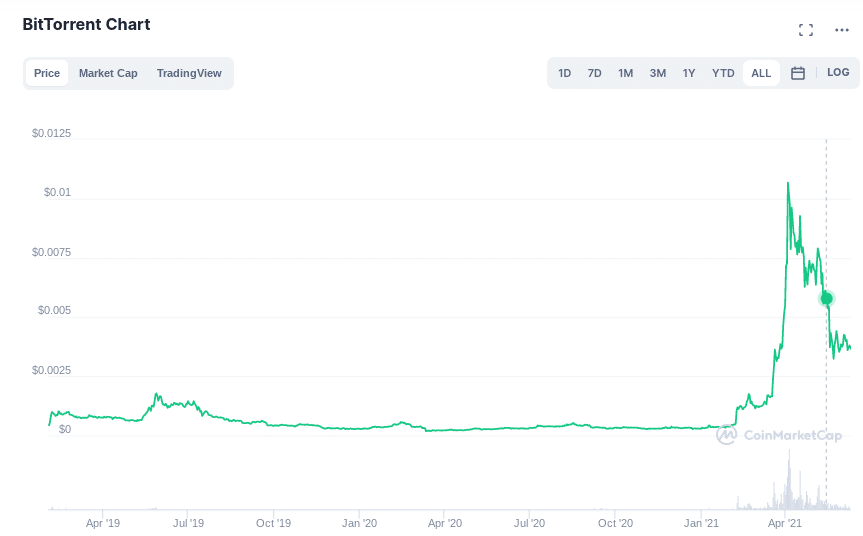Click the Apr '20 x-axis label
The height and width of the screenshot is (536, 863).
click(x=445, y=523)
